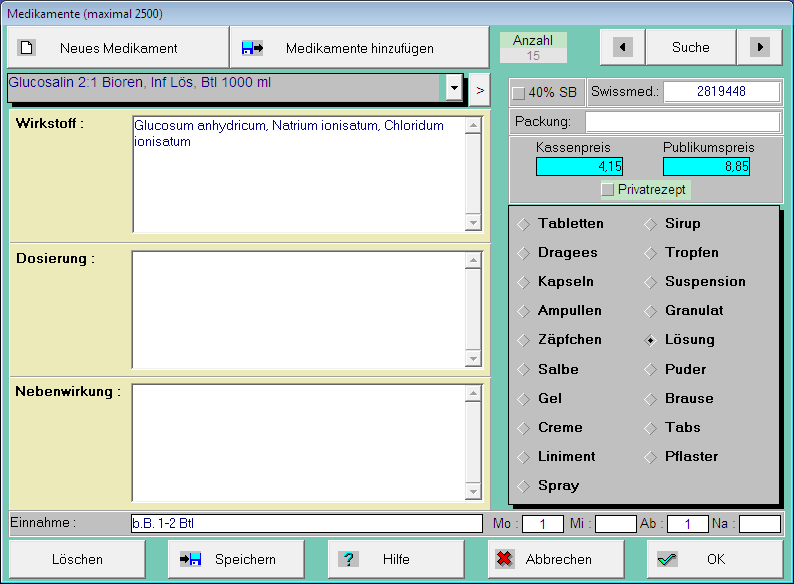Choose Tropfen as medication form

coord(651,253)
